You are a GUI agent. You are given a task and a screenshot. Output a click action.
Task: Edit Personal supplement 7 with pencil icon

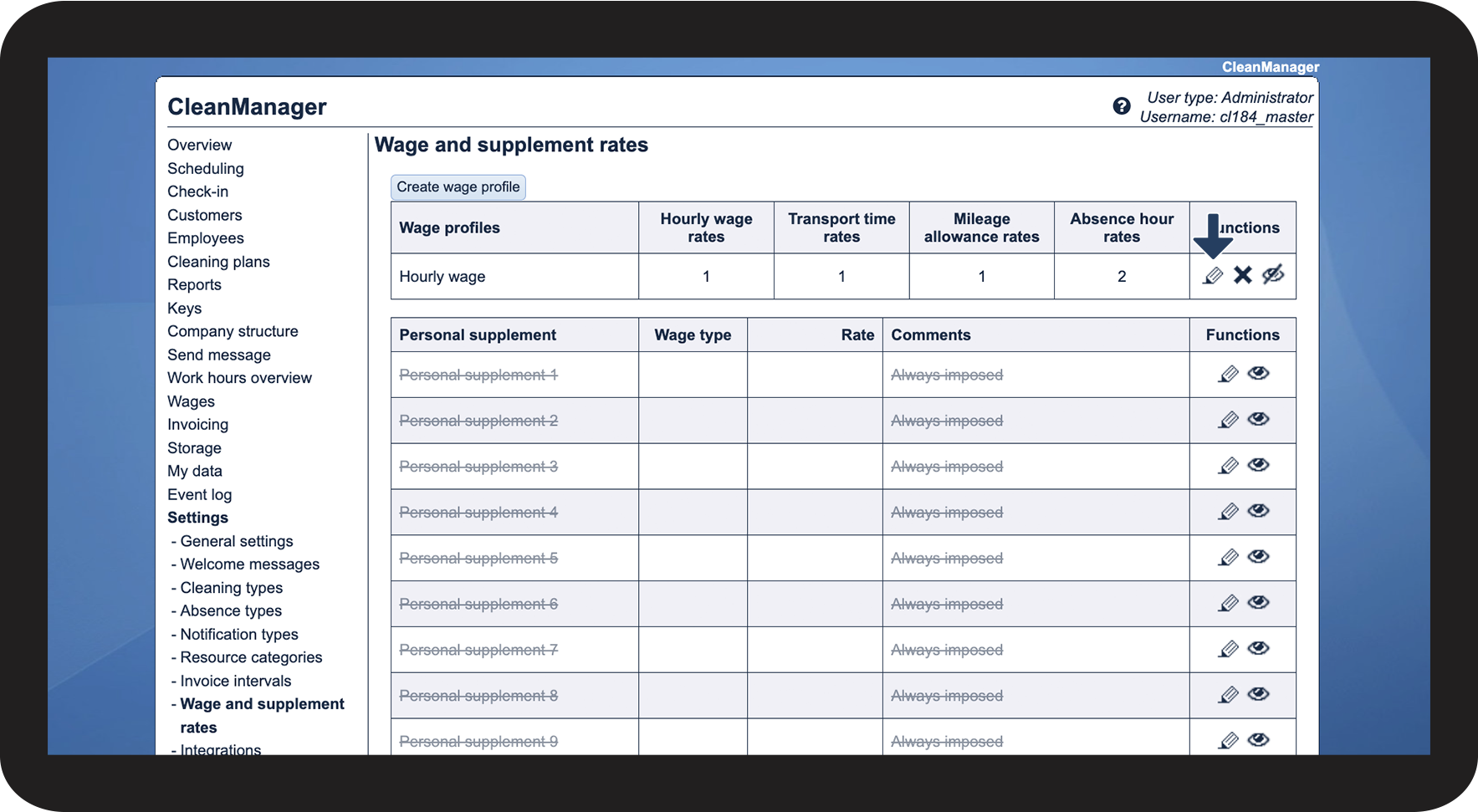point(1228,649)
